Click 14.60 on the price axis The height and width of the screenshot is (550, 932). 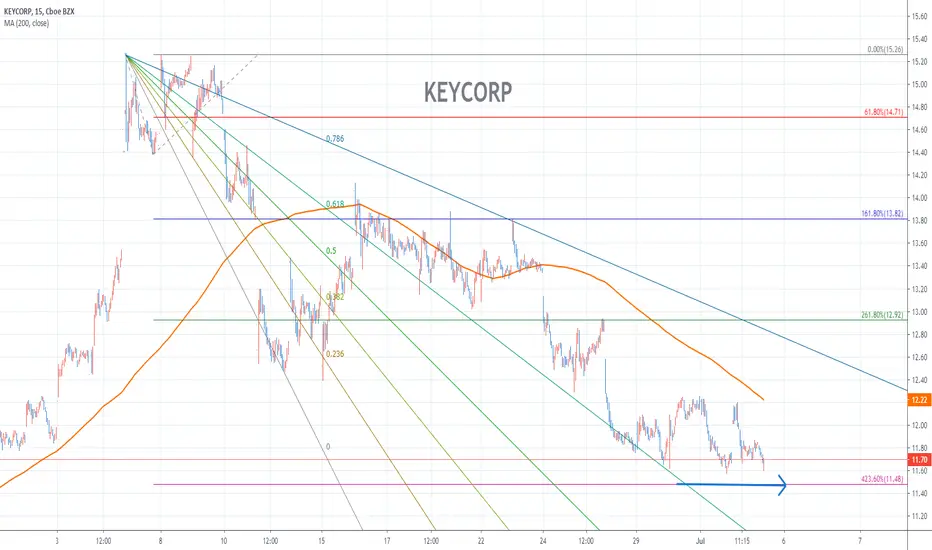tap(920, 130)
